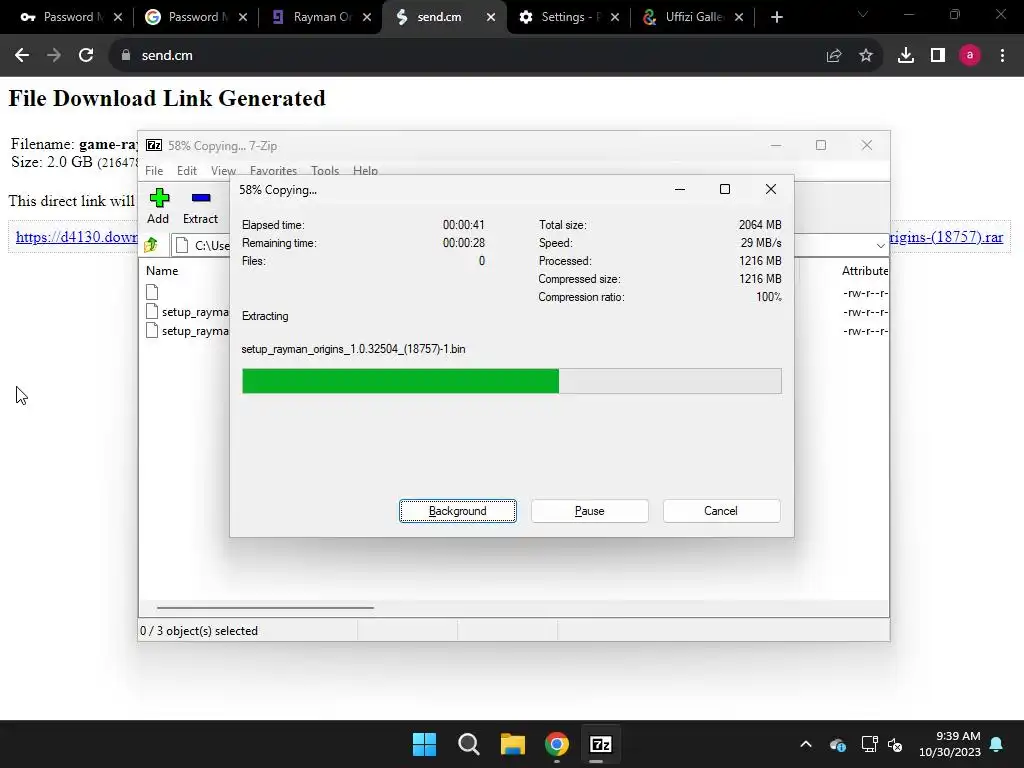Select the second setup_rayman file row

click(x=187, y=330)
